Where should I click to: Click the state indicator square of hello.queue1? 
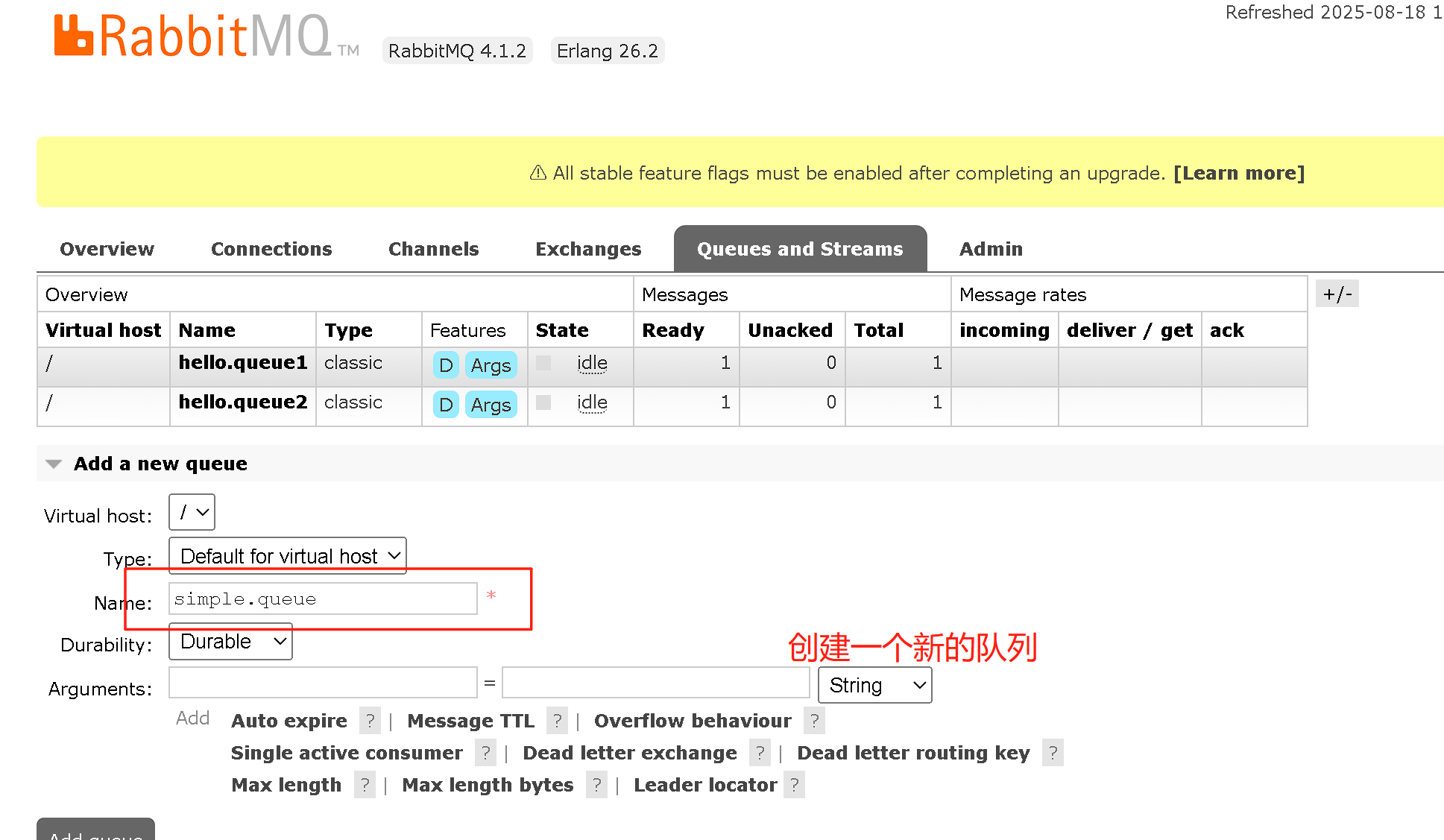pos(543,363)
